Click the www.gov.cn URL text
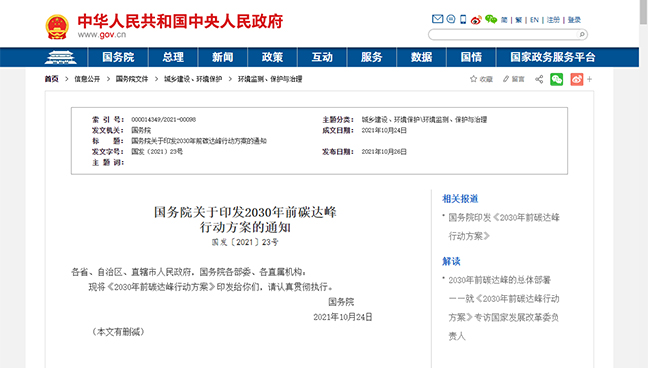This screenshot has height=368, width=648. (102, 35)
